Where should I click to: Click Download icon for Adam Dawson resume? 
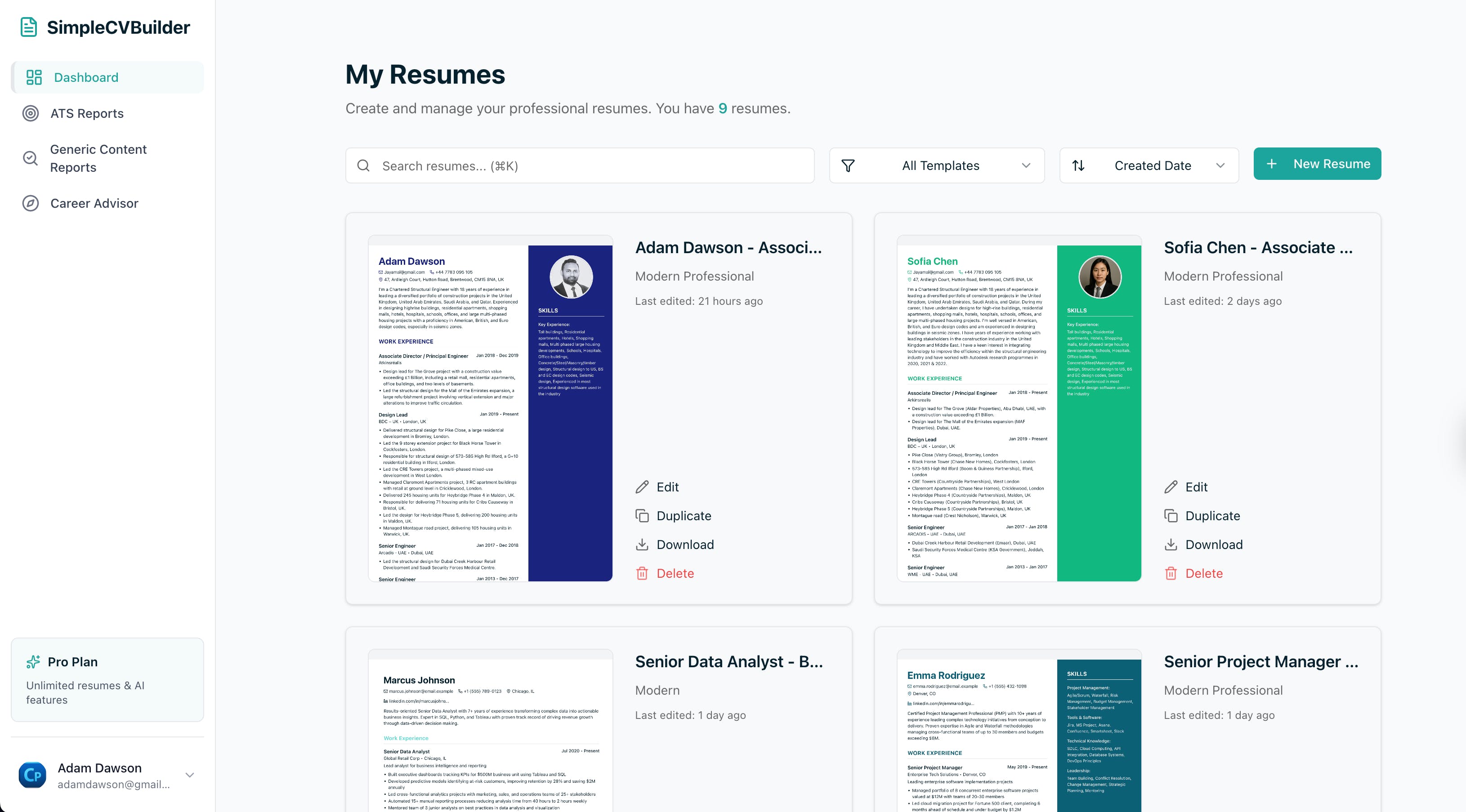click(642, 544)
